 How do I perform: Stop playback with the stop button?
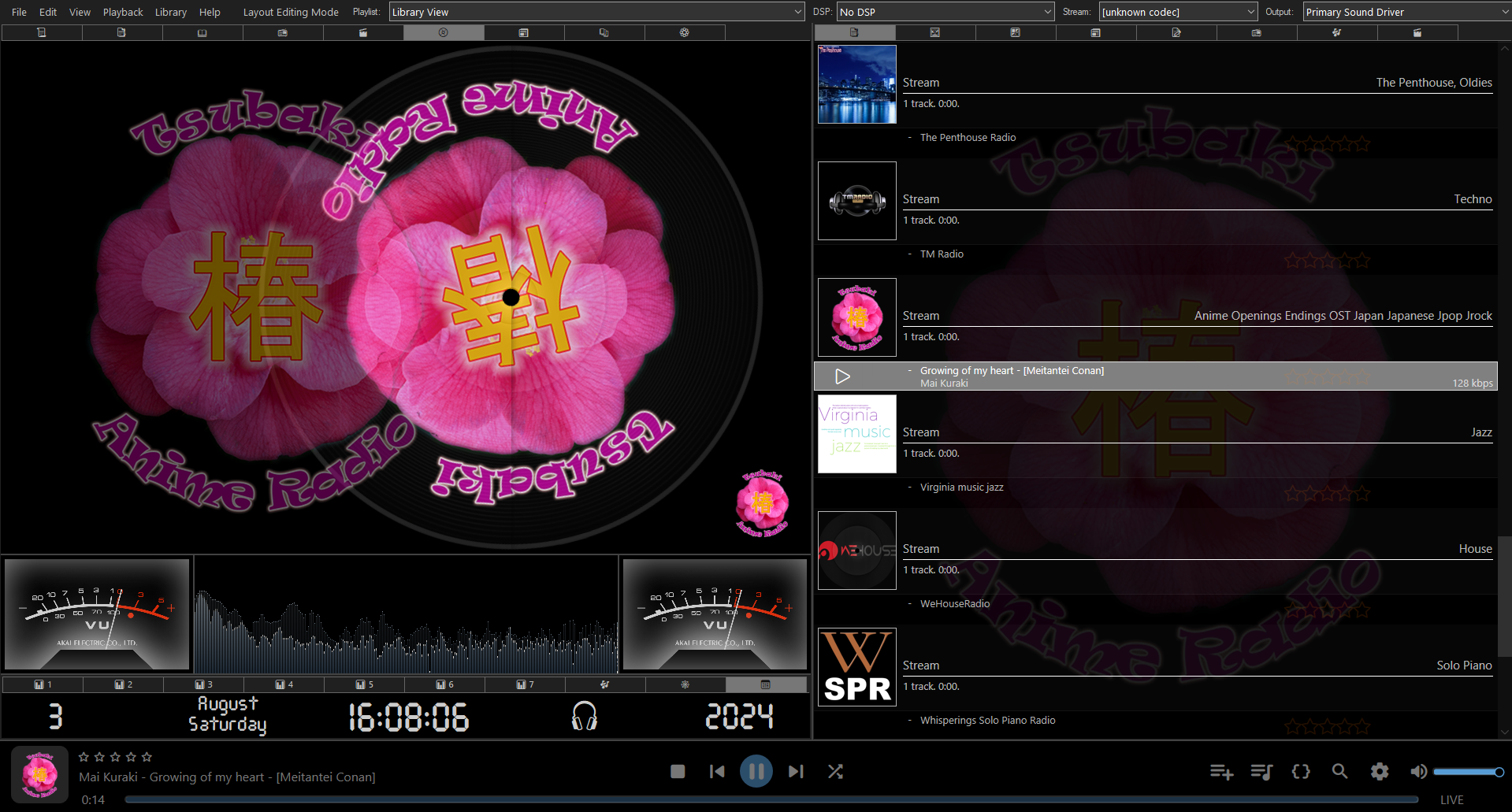click(678, 772)
